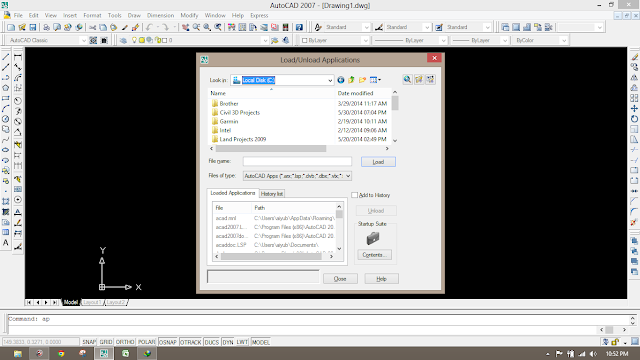Viewport: 640px width, 360px height.
Task: Click the Load button
Action: coord(378,162)
